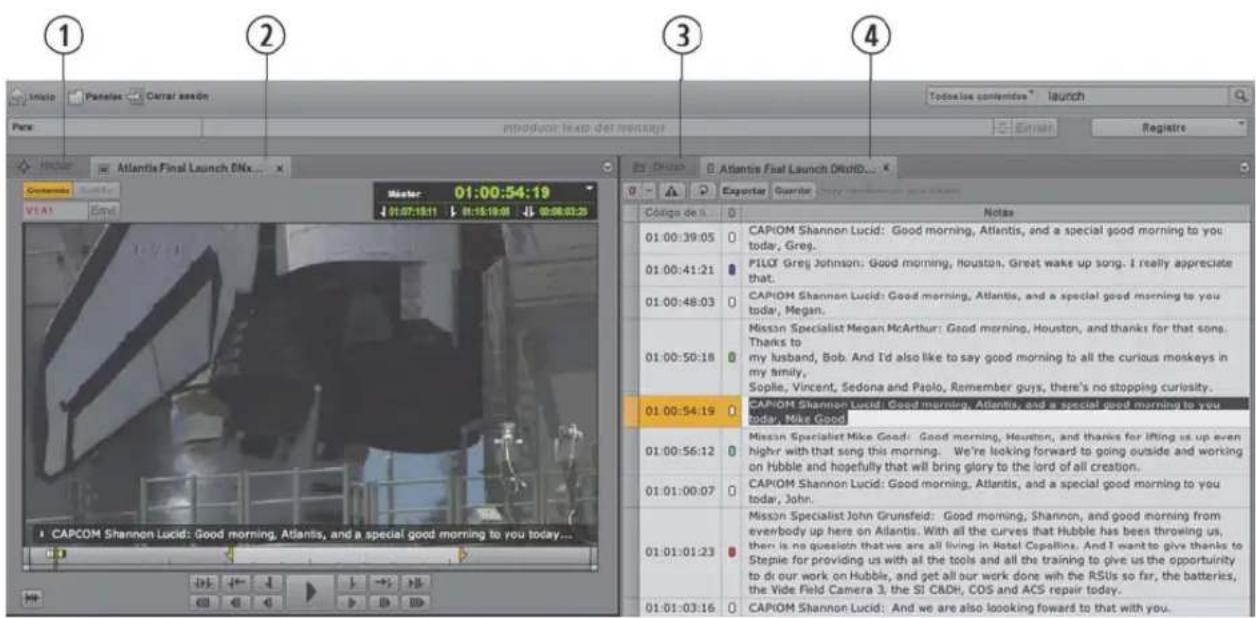Sort by the 'Código de tiempo' column header
This screenshot has height=618, width=1256.
click(680, 212)
